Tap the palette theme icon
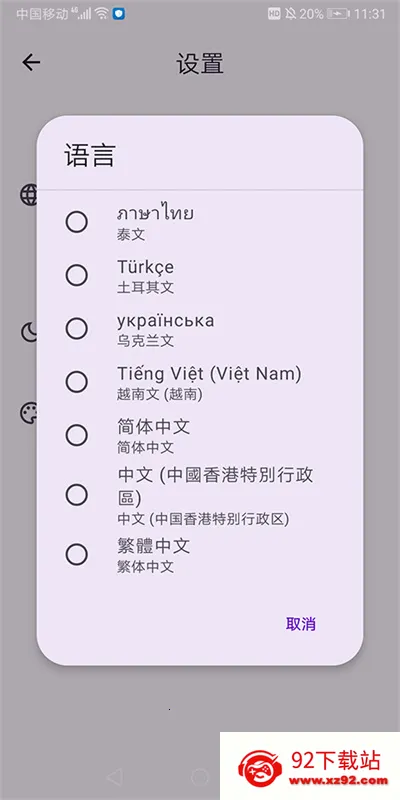Screen dimensions: 400x800 [29, 413]
